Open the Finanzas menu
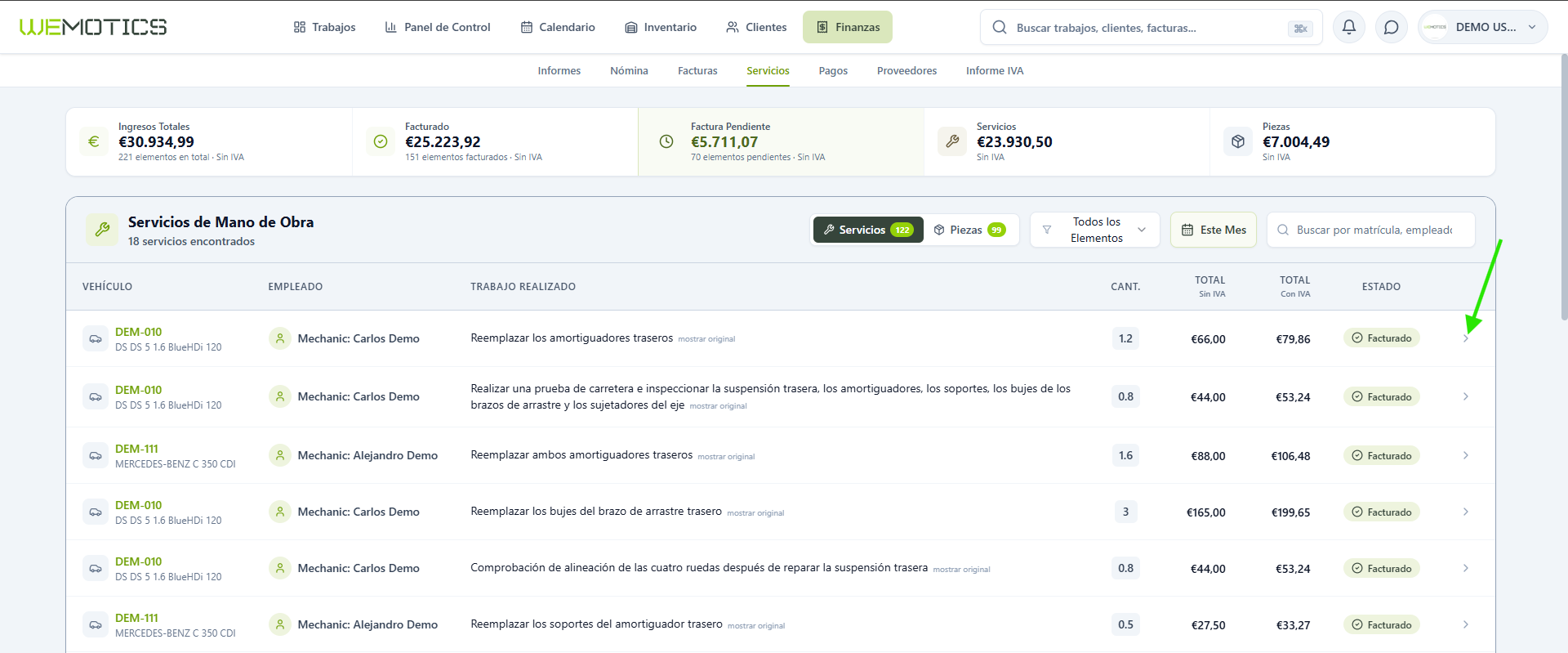Image resolution: width=1568 pixels, height=653 pixels. (848, 27)
